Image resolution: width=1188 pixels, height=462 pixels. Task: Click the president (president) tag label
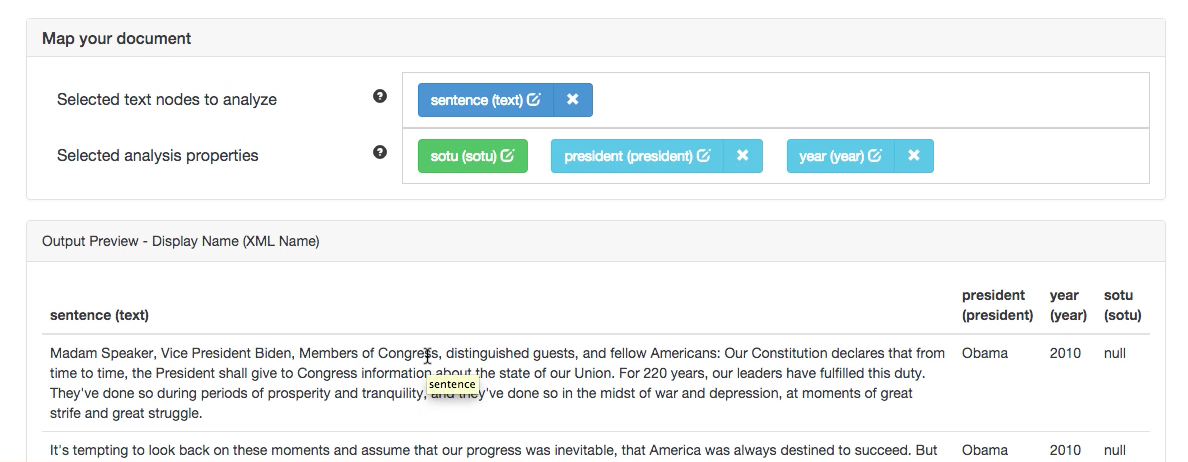point(628,156)
